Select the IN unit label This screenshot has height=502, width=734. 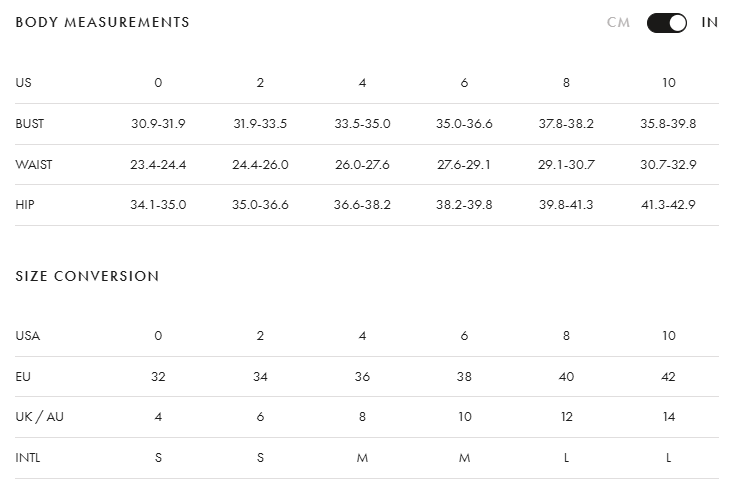[x=710, y=22]
